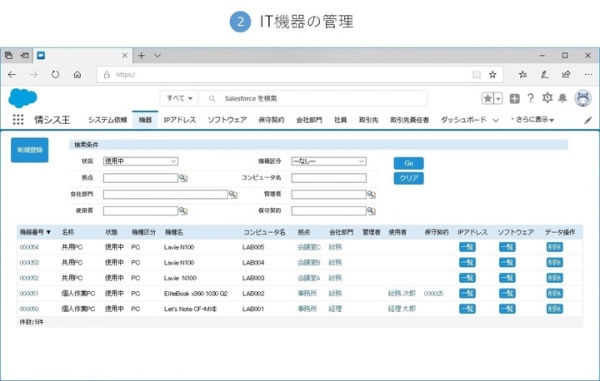
Task: Go to the browser home page icon
Action: click(77, 75)
